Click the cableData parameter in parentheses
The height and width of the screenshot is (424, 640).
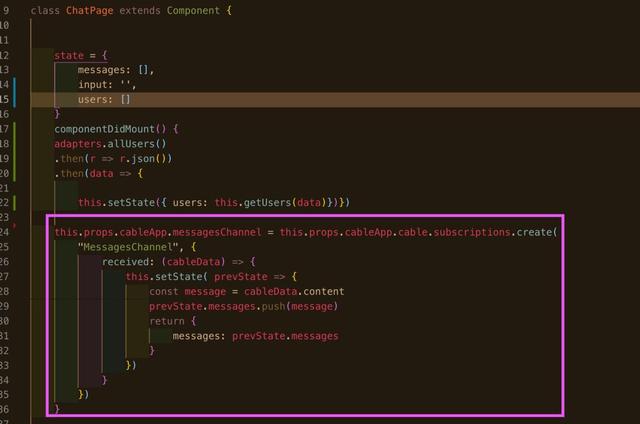click(x=193, y=262)
